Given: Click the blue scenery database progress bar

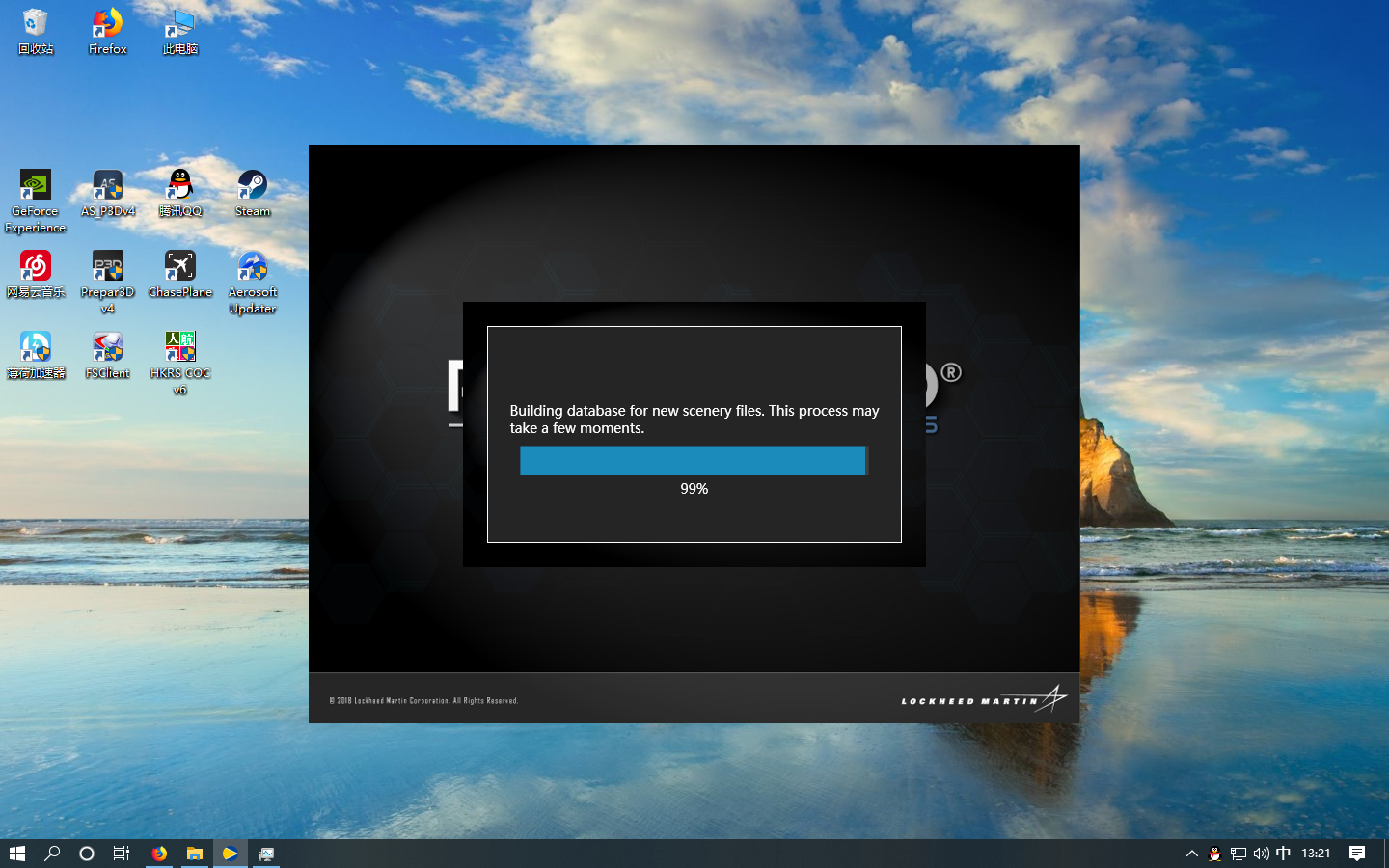Looking at the screenshot, I should tap(693, 460).
